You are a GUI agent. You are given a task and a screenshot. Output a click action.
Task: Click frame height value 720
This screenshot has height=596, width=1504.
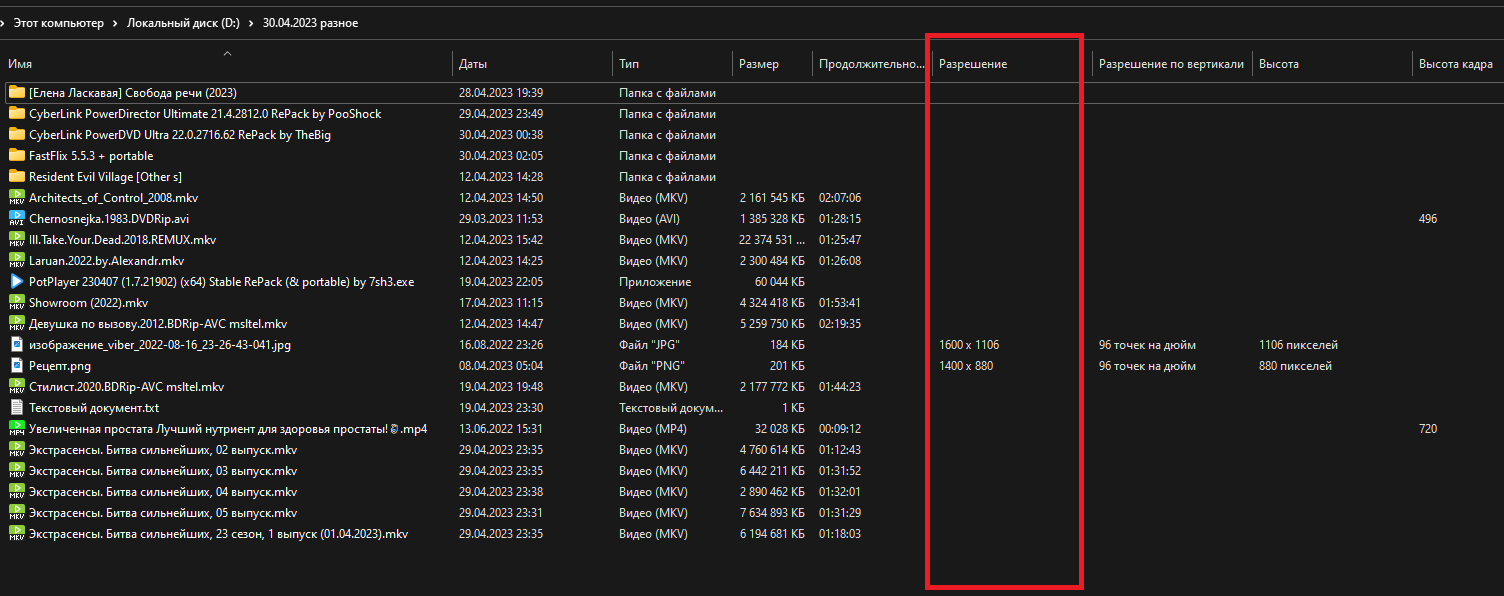click(1428, 428)
